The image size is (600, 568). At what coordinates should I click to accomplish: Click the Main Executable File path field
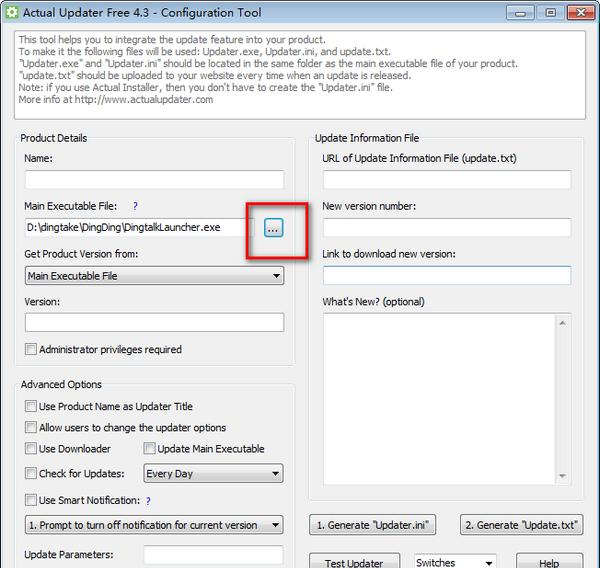point(140,228)
